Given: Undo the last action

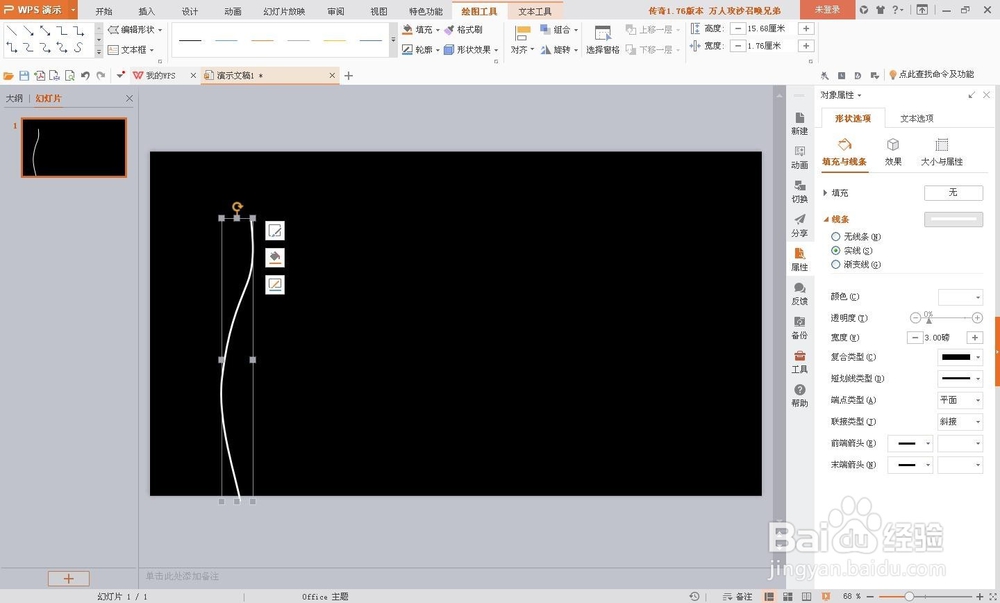Looking at the screenshot, I should coord(85,76).
